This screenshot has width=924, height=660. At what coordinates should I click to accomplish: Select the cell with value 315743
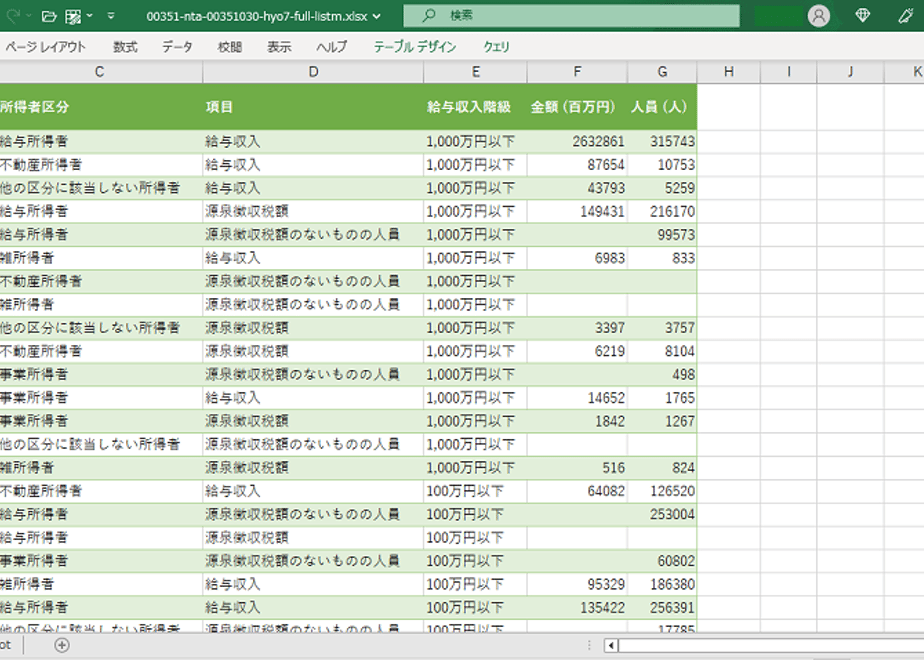tap(662, 141)
